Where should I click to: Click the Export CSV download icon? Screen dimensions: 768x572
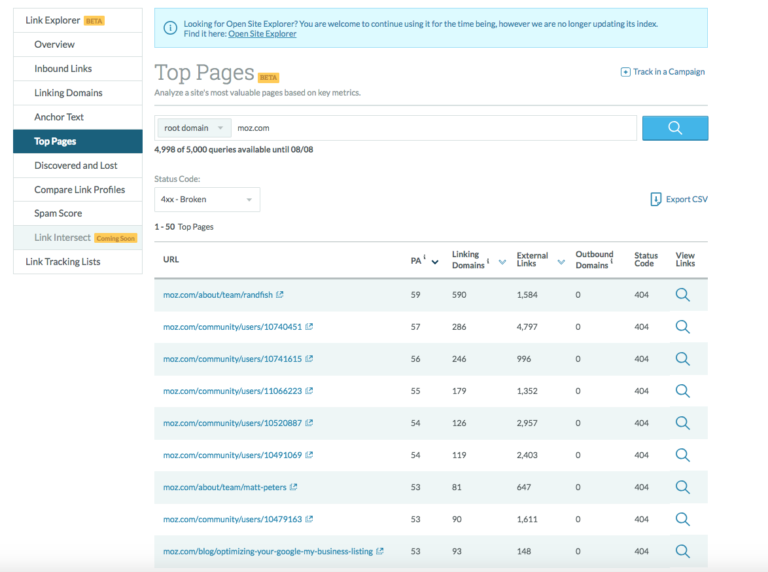tap(655, 199)
